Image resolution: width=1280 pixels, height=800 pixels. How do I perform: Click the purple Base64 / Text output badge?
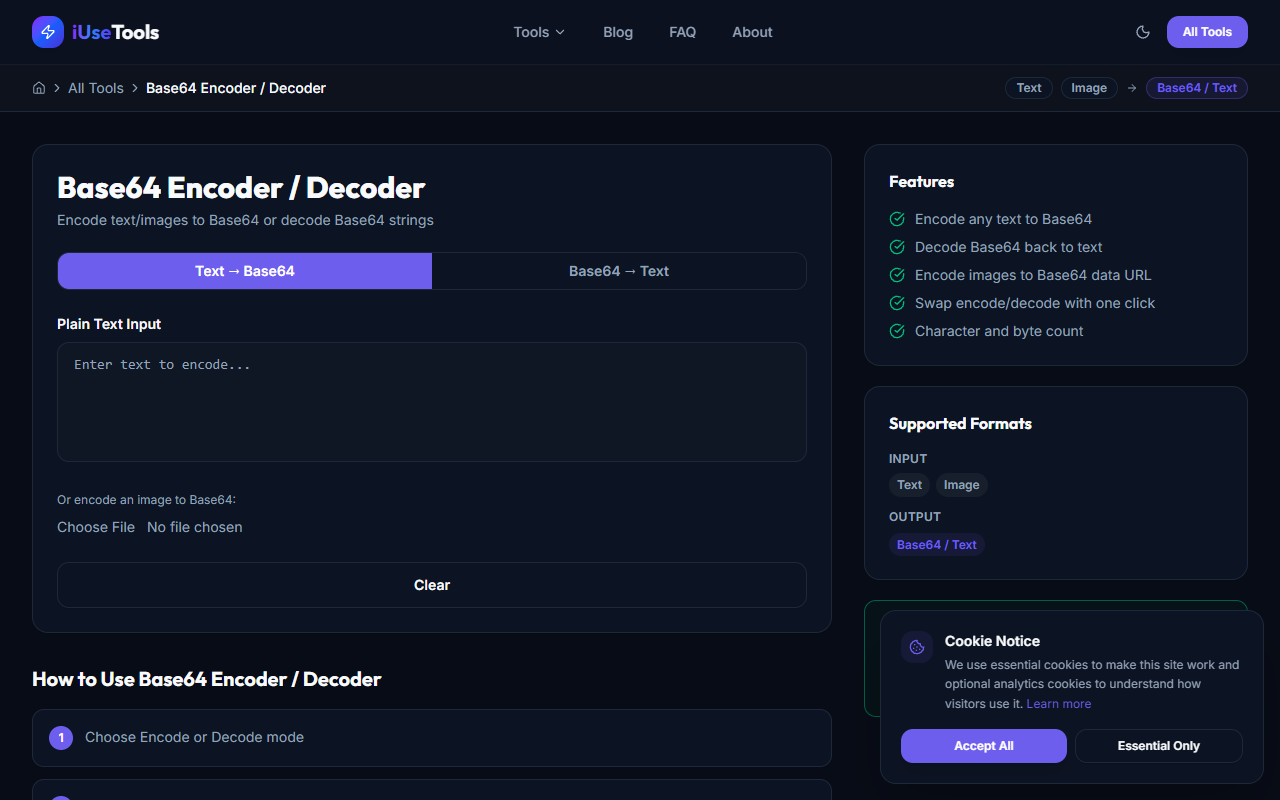click(936, 544)
